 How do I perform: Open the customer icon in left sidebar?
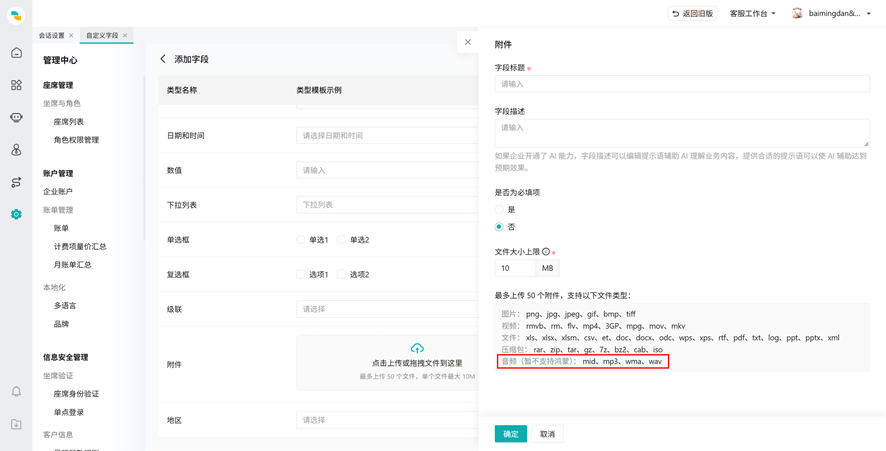(16, 150)
